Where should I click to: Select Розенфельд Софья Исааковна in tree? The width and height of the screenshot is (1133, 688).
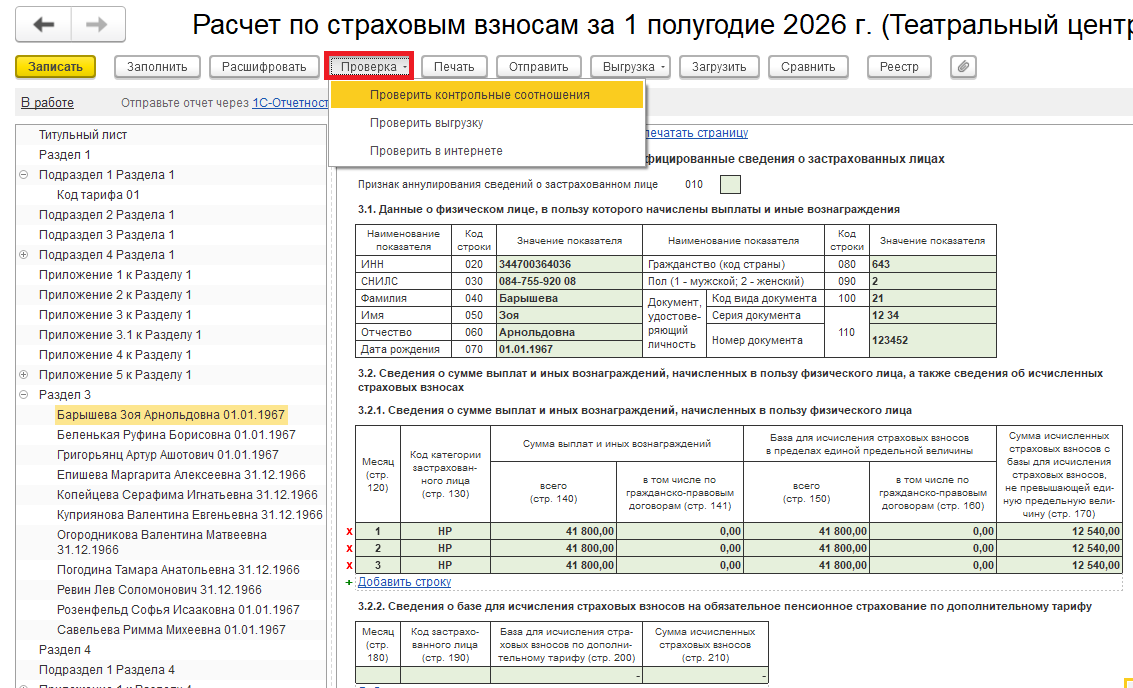(x=178, y=610)
